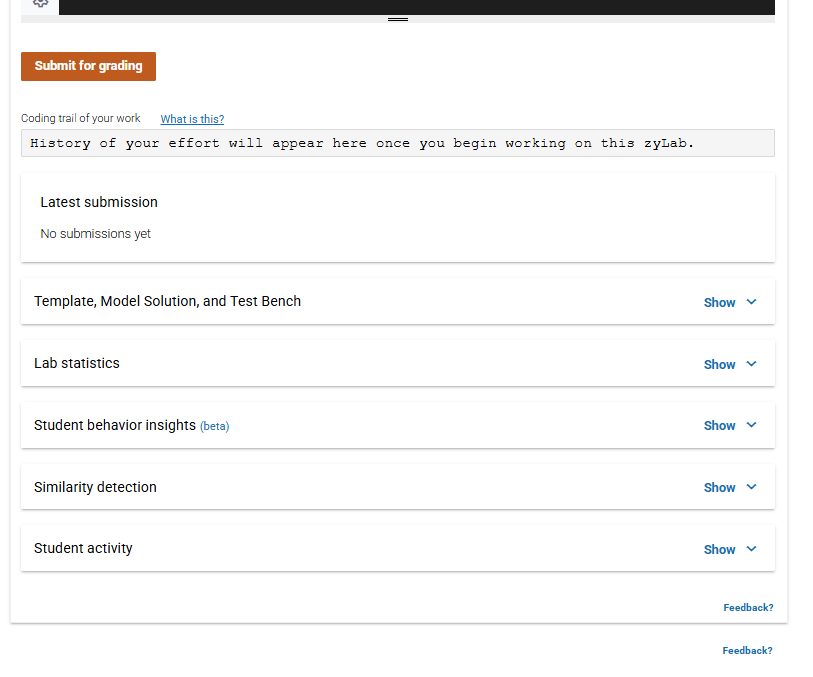The width and height of the screenshot is (813, 677).
Task: Show the Template, Model Solution, and Test Bench
Action: (719, 303)
